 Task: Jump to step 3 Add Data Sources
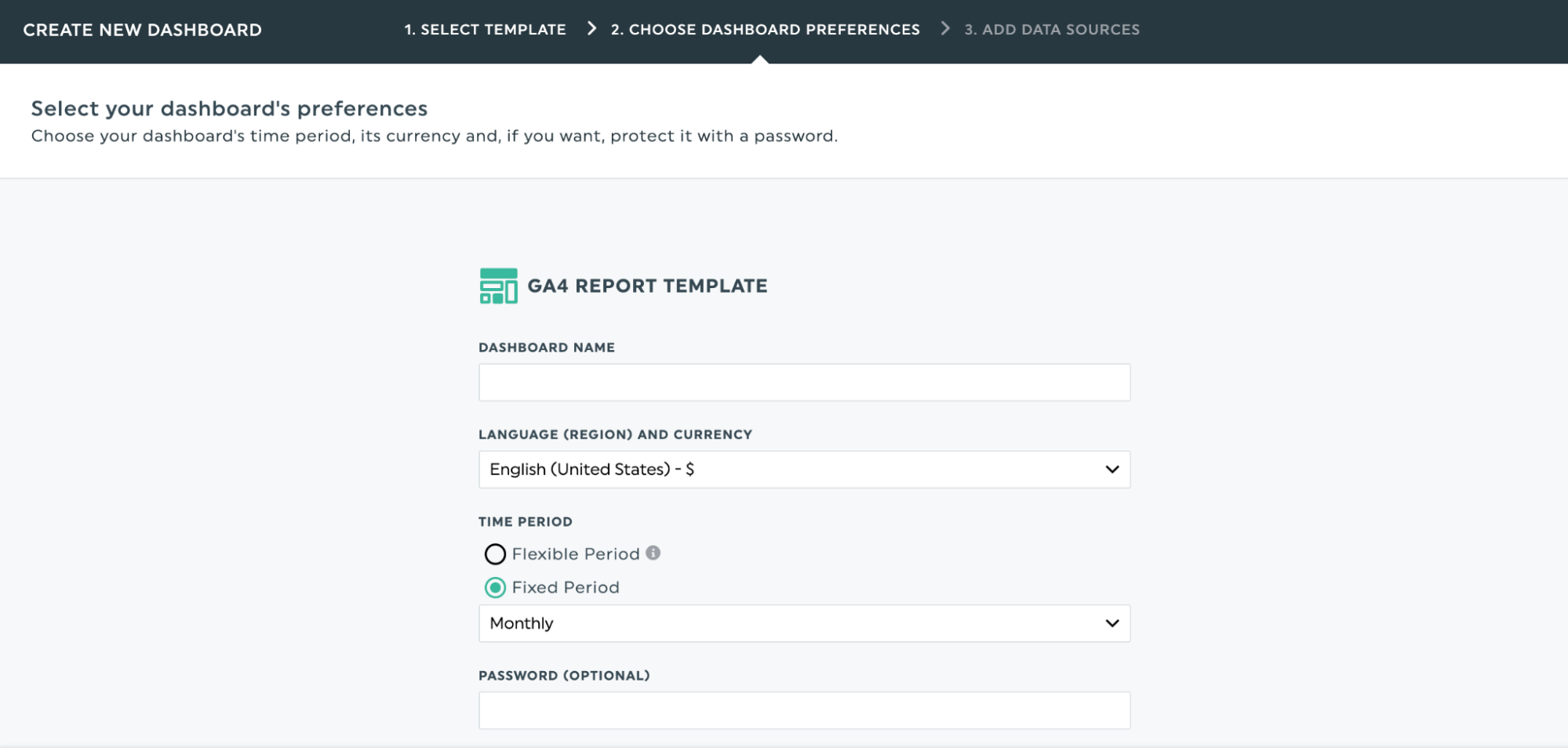point(1052,30)
